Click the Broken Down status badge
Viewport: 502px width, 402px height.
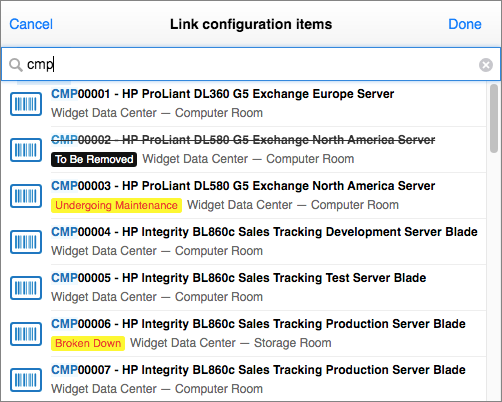click(x=88, y=343)
